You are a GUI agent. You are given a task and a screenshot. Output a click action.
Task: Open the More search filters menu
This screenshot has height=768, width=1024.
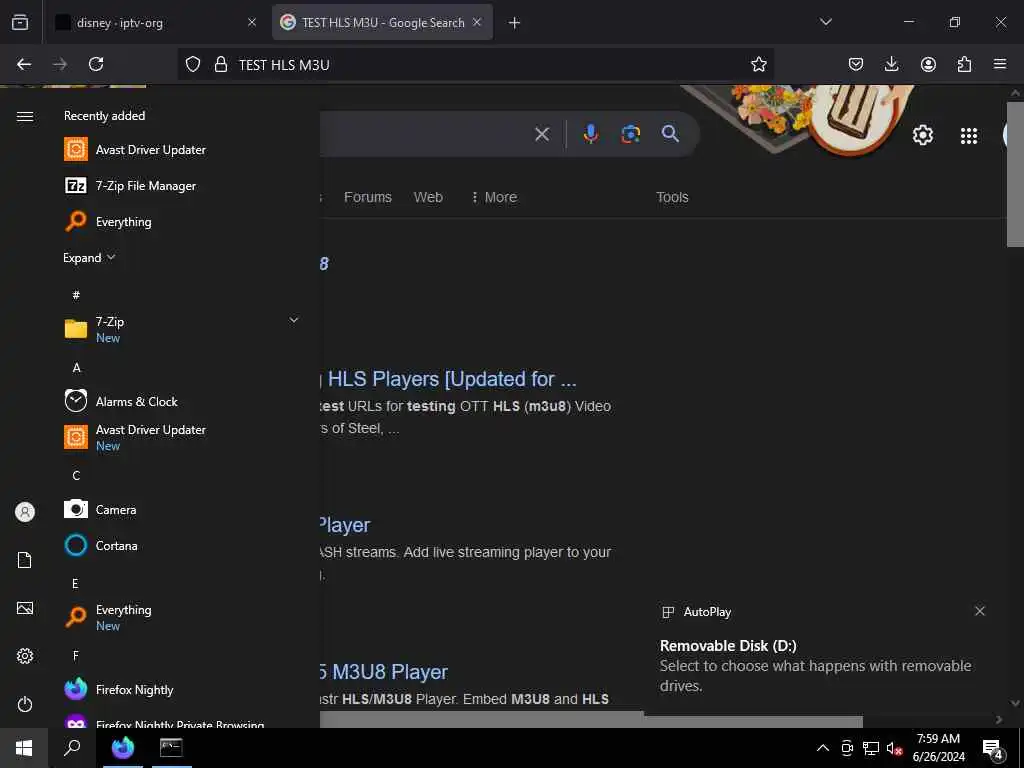click(x=494, y=197)
